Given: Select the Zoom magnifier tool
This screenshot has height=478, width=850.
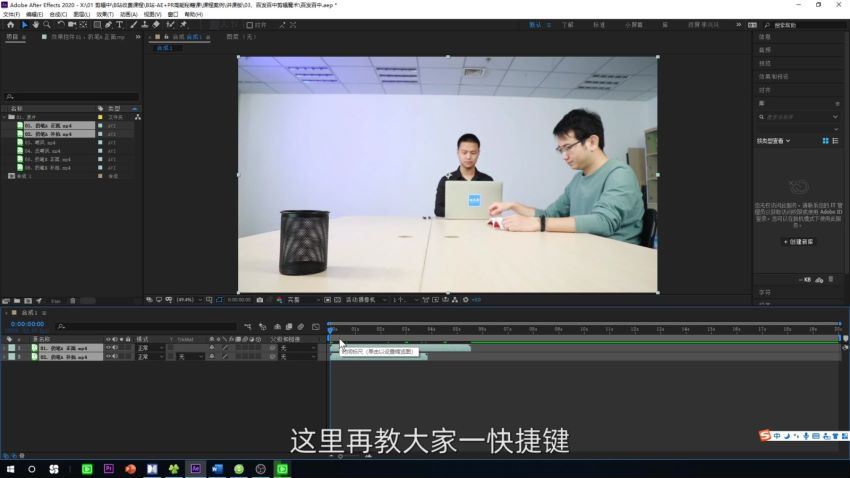Looking at the screenshot, I should tap(47, 25).
